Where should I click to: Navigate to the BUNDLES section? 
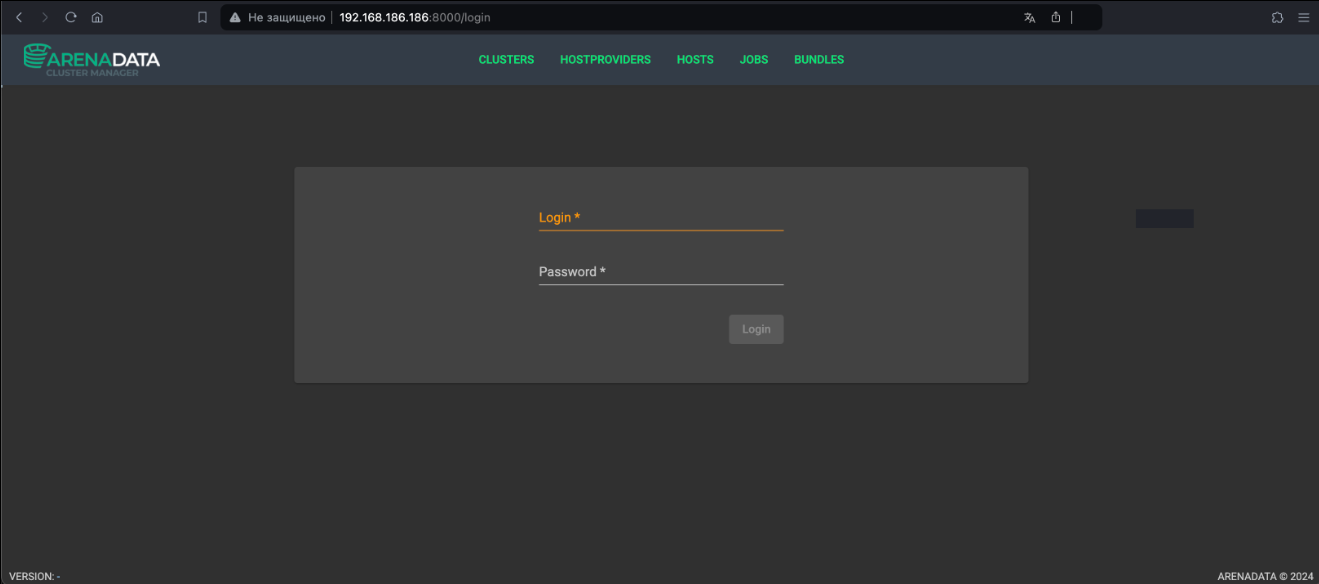coord(819,60)
